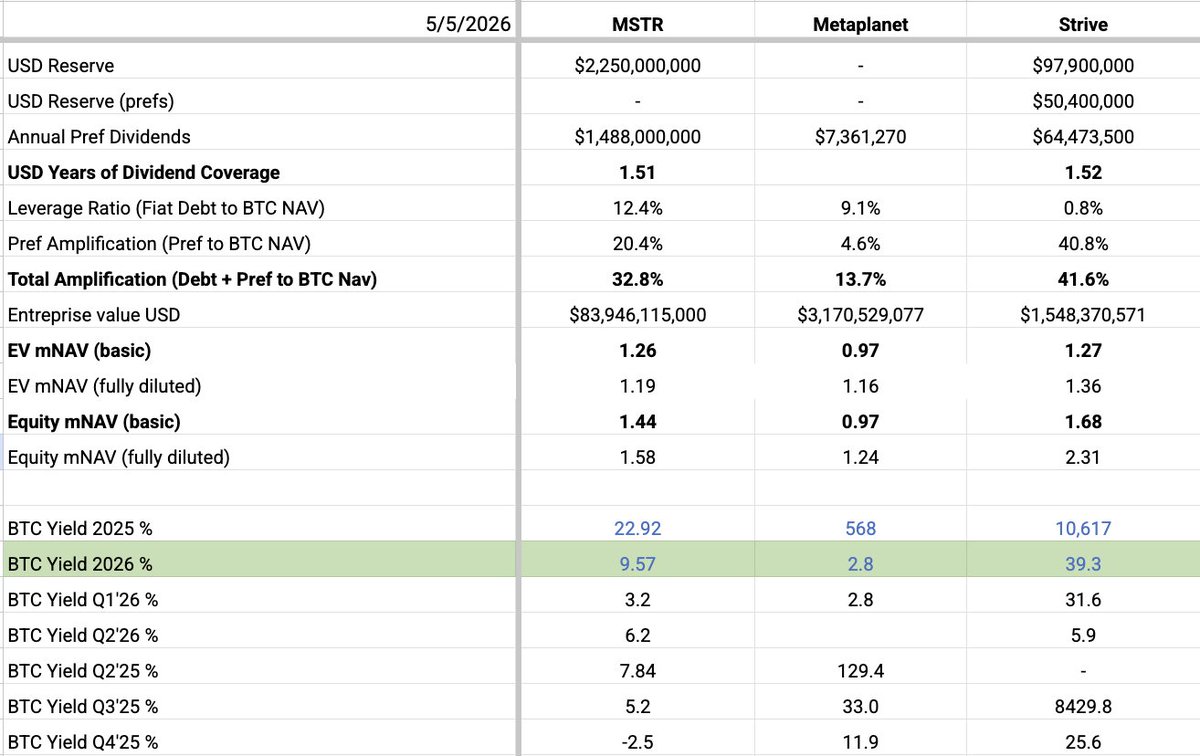Image resolution: width=1200 pixels, height=756 pixels.
Task: Select Metaplanet dividends $7,361,270
Action: tap(860, 136)
